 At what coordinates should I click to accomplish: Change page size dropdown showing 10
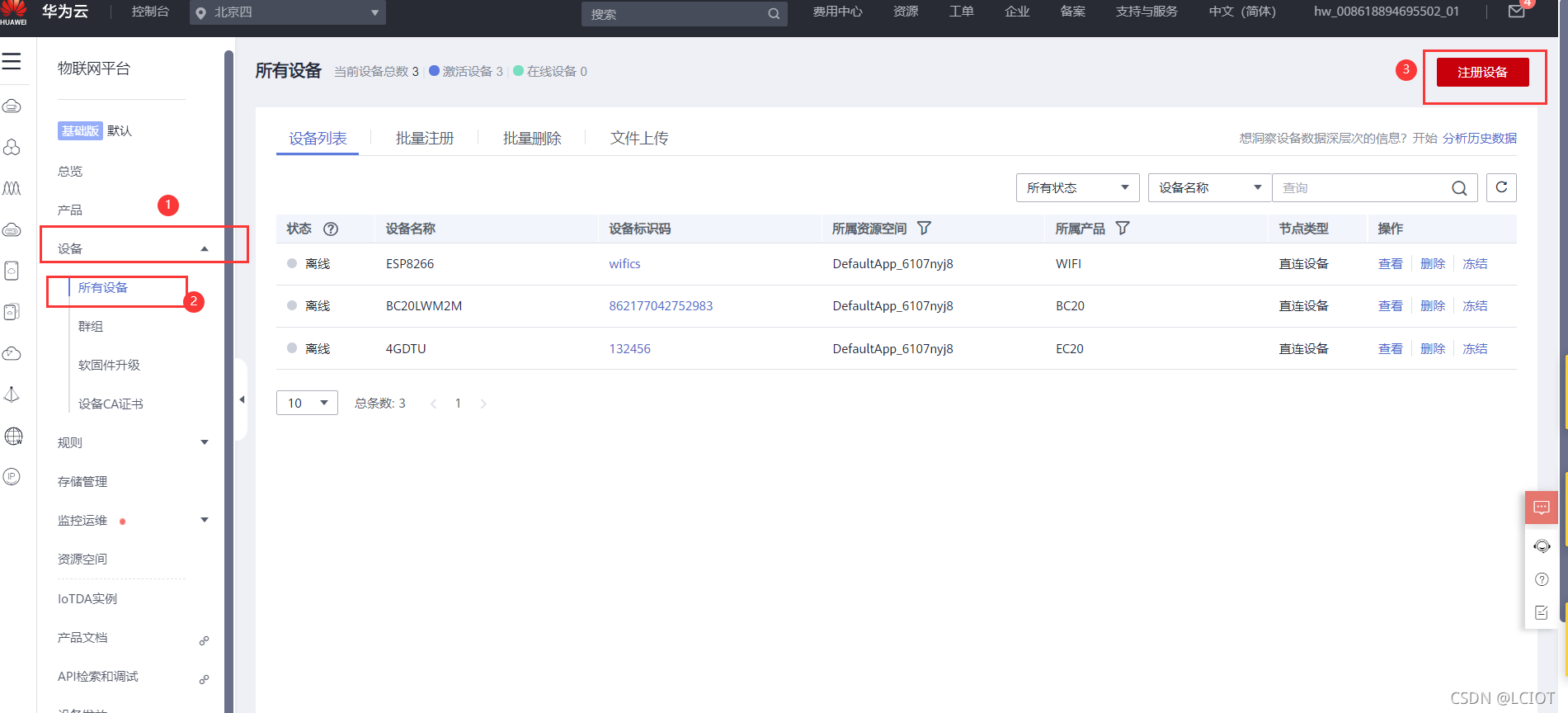click(307, 403)
